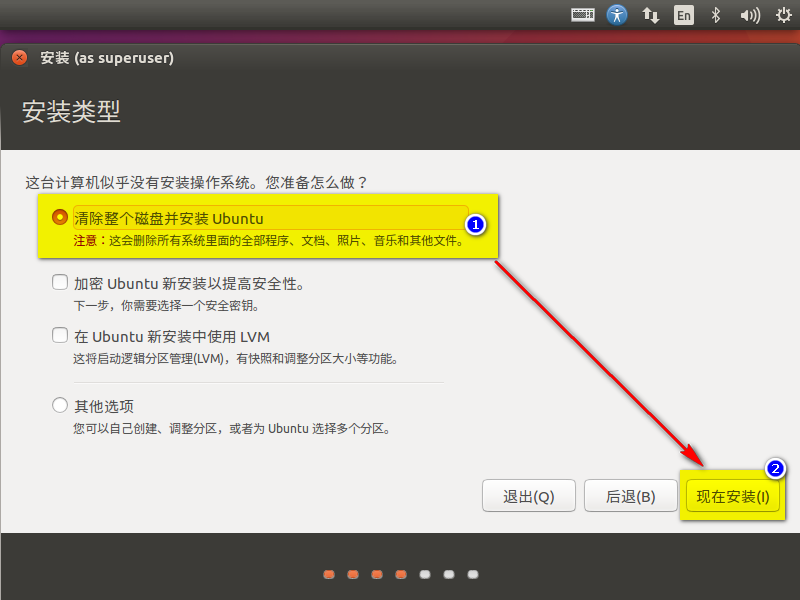Open the En keyboard layout menu
The height and width of the screenshot is (600, 800).
[684, 15]
